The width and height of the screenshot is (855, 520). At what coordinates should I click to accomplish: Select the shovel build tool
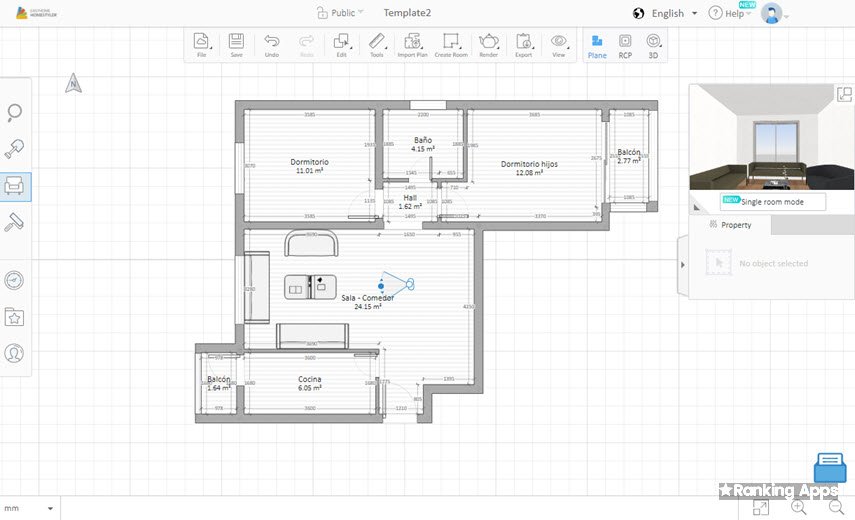(15, 149)
